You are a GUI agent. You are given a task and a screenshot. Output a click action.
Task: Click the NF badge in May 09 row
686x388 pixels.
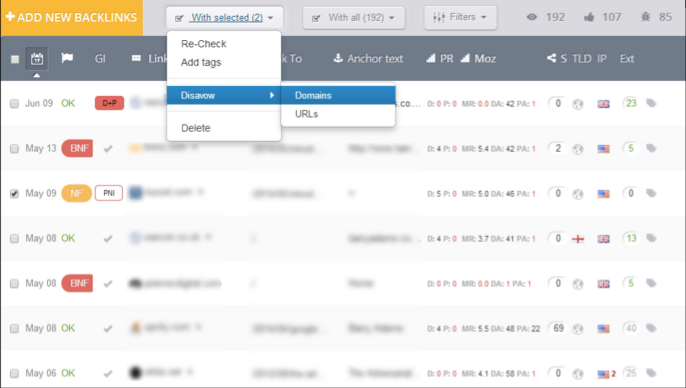tap(77, 193)
